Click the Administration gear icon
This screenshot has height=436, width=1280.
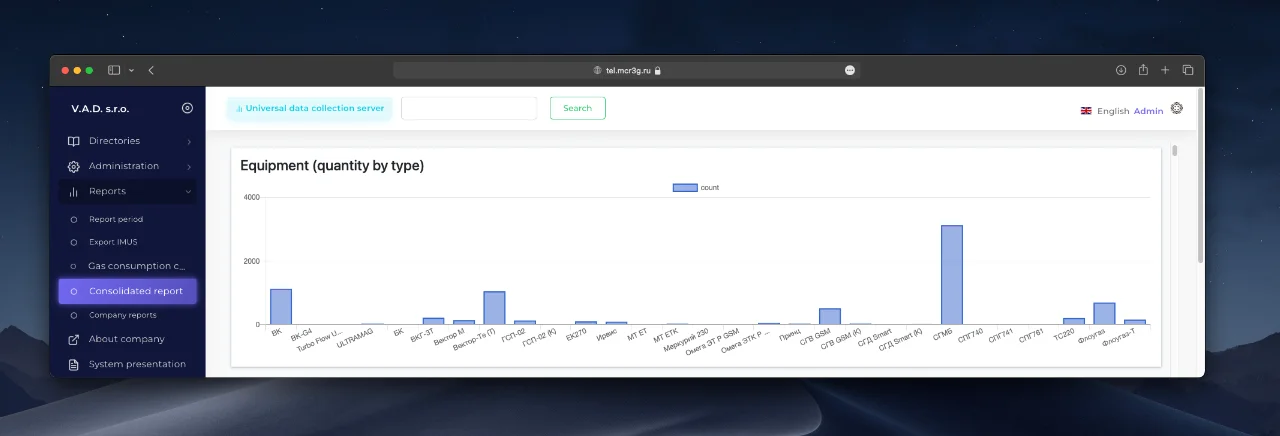(73, 166)
